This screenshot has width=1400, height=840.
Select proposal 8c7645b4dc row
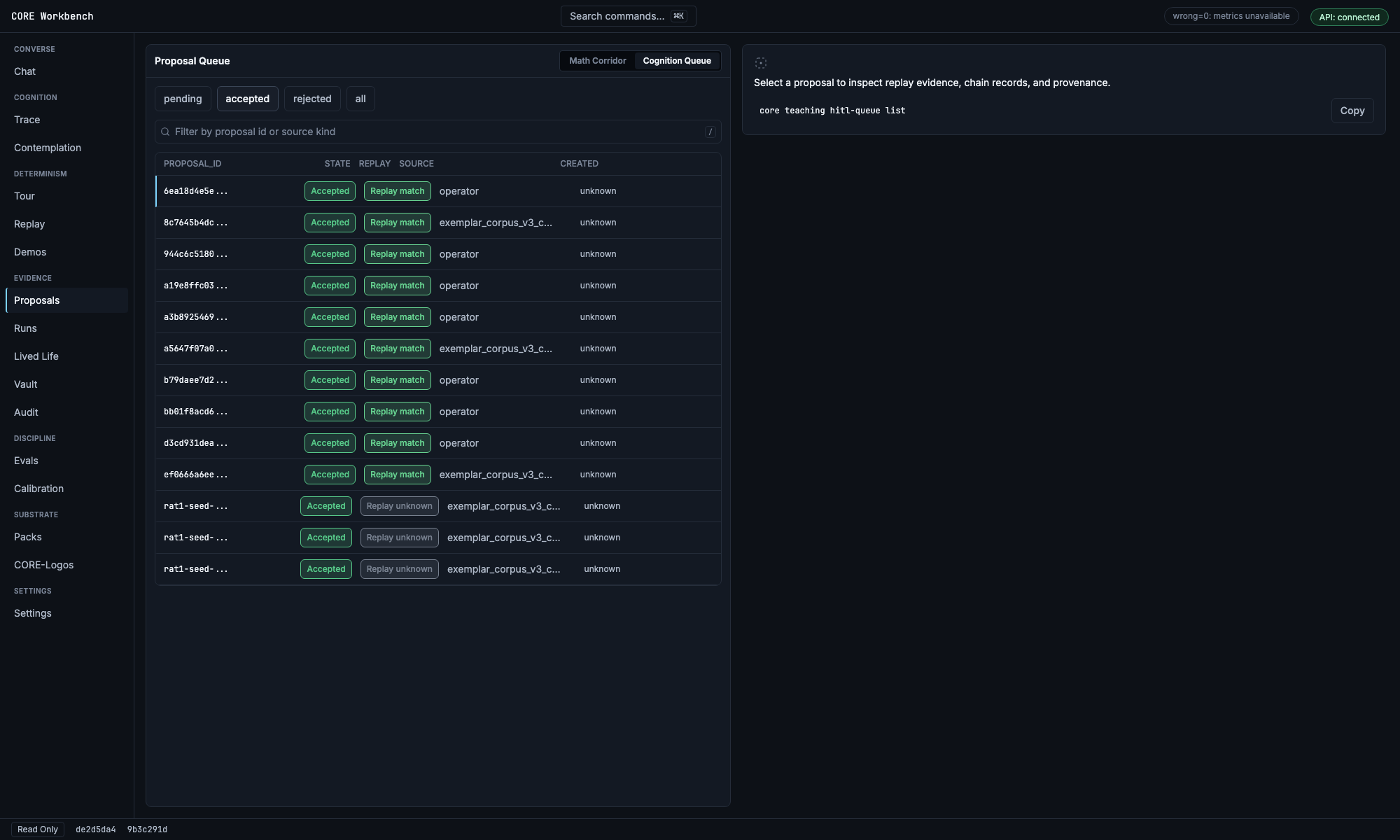[438, 223]
